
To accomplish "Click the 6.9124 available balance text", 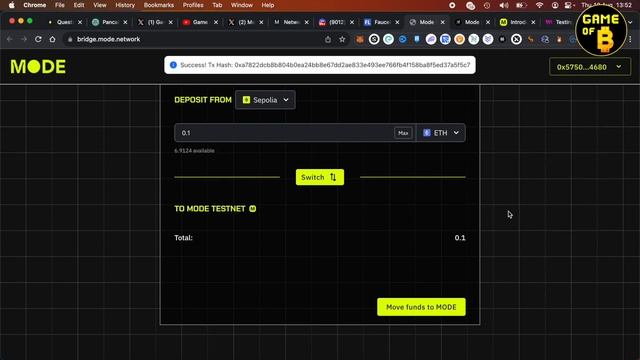I will click(194, 151).
